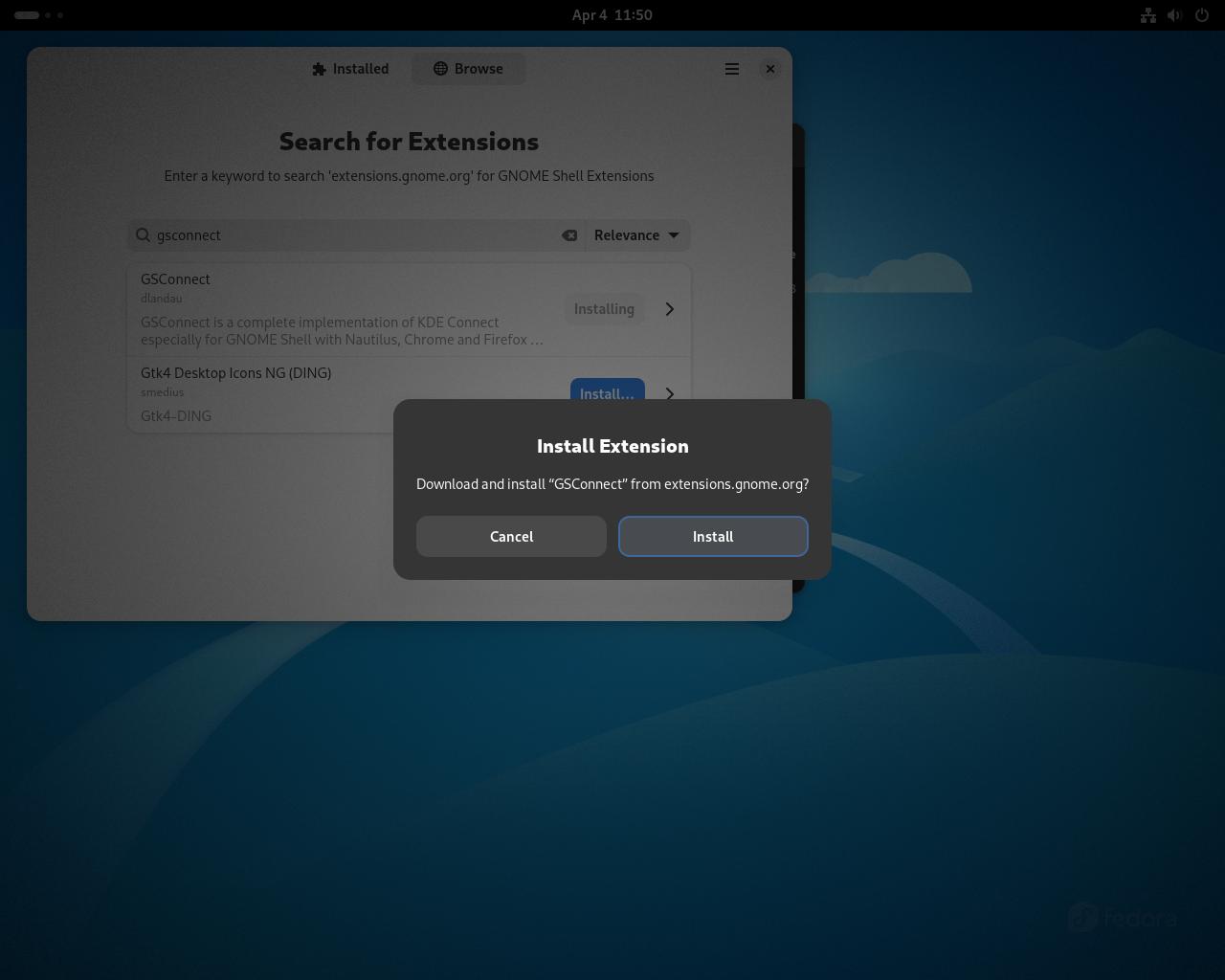Image resolution: width=1225 pixels, height=980 pixels.
Task: Click the Installing button for GSConnect
Action: [x=604, y=309]
